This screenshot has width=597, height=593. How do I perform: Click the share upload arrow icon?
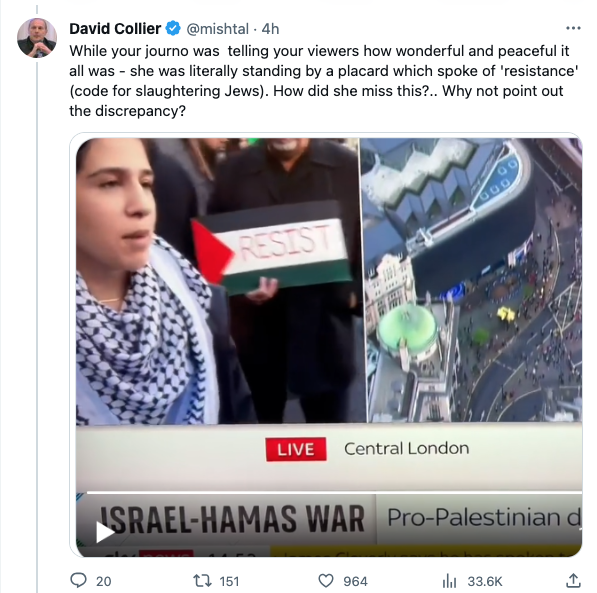[573, 580]
